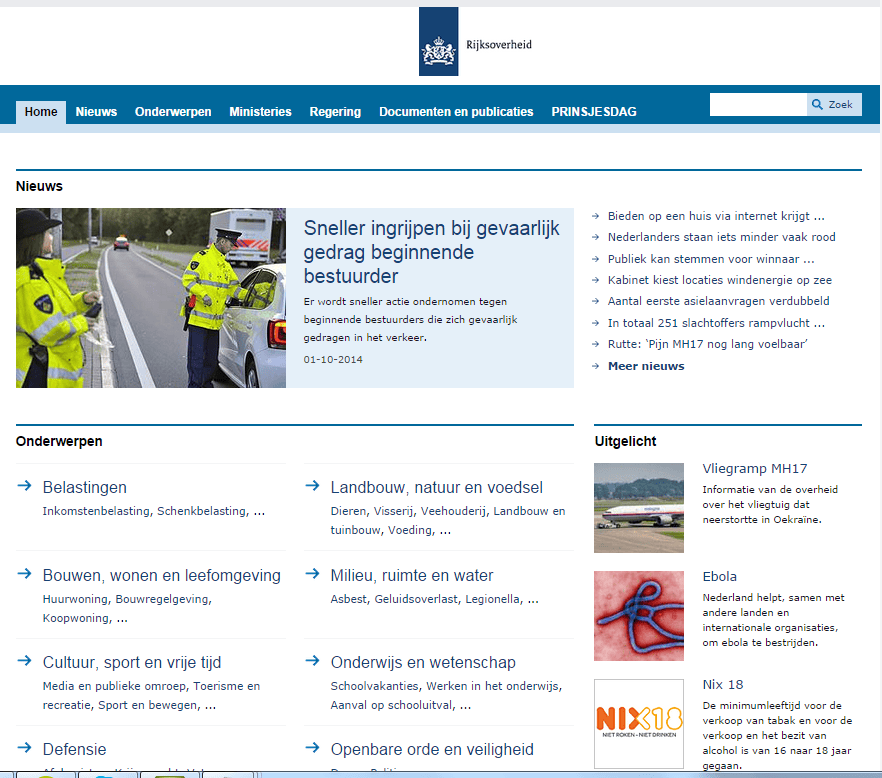The width and height of the screenshot is (882, 778).
Task: Open 'In totaal 251 slachtoffers rampvlucht' link
Action: click(x=716, y=323)
